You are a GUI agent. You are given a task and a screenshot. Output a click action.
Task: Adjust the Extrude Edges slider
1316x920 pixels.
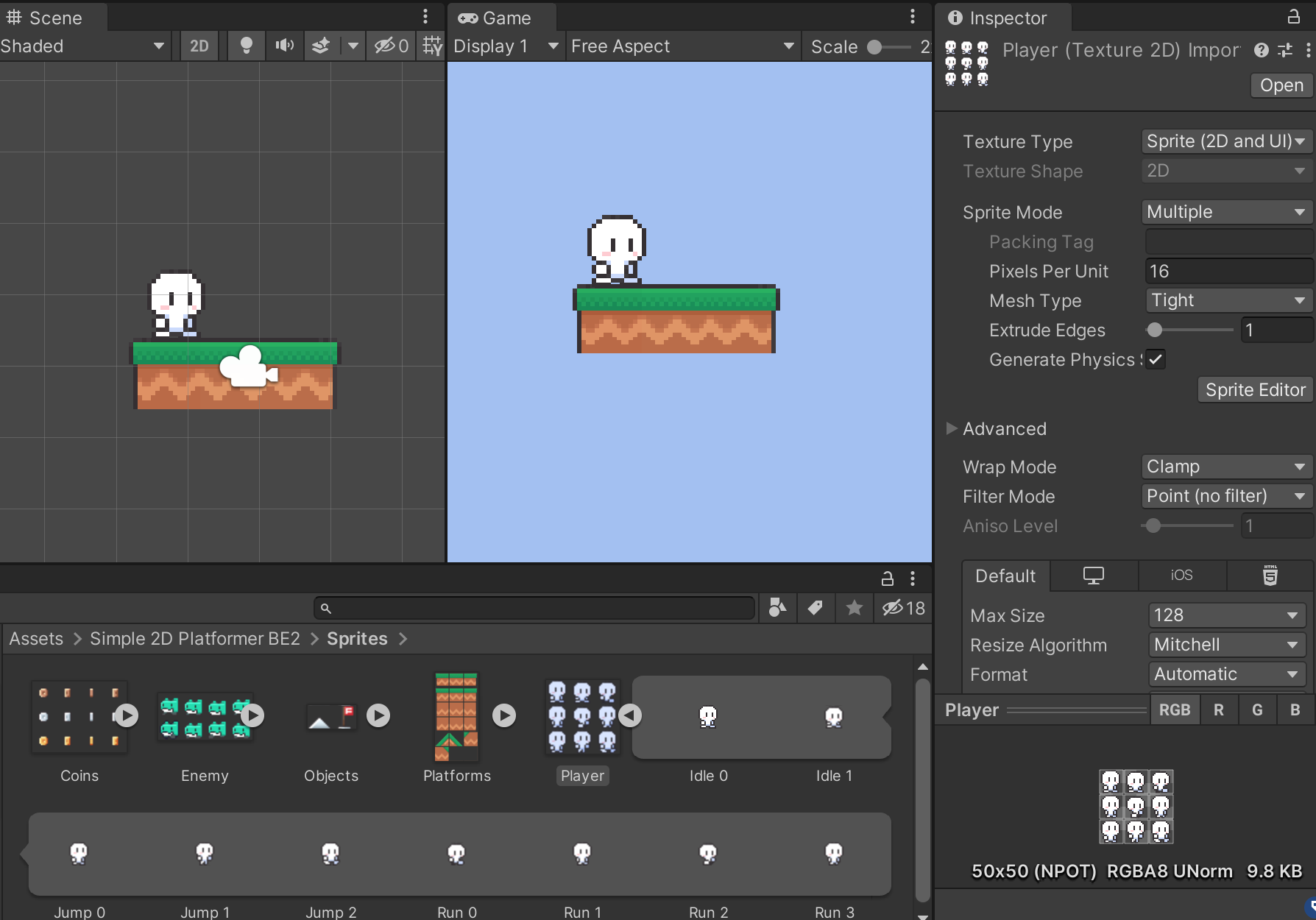(1155, 330)
